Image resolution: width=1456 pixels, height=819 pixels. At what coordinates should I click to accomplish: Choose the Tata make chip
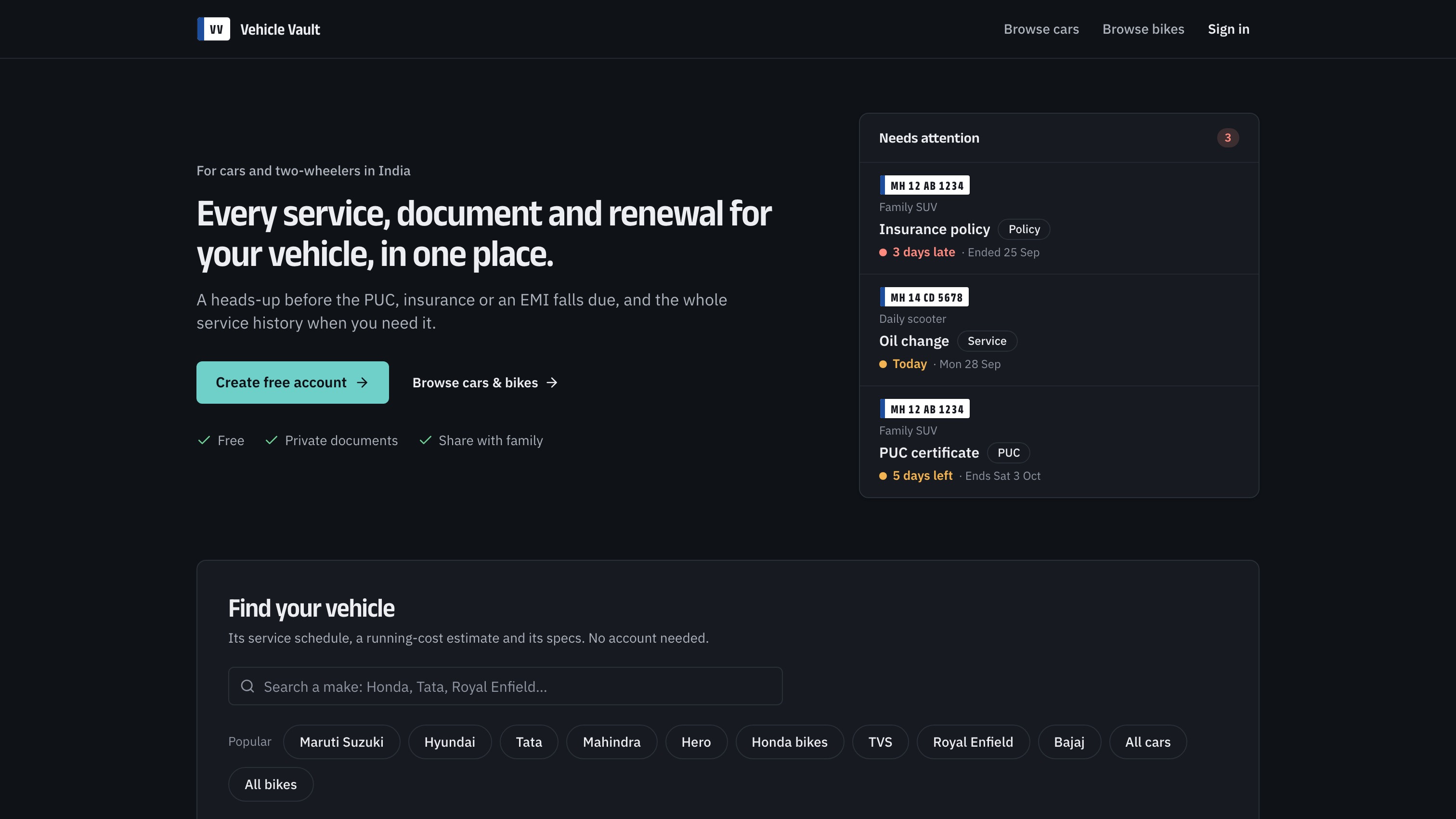point(529,742)
